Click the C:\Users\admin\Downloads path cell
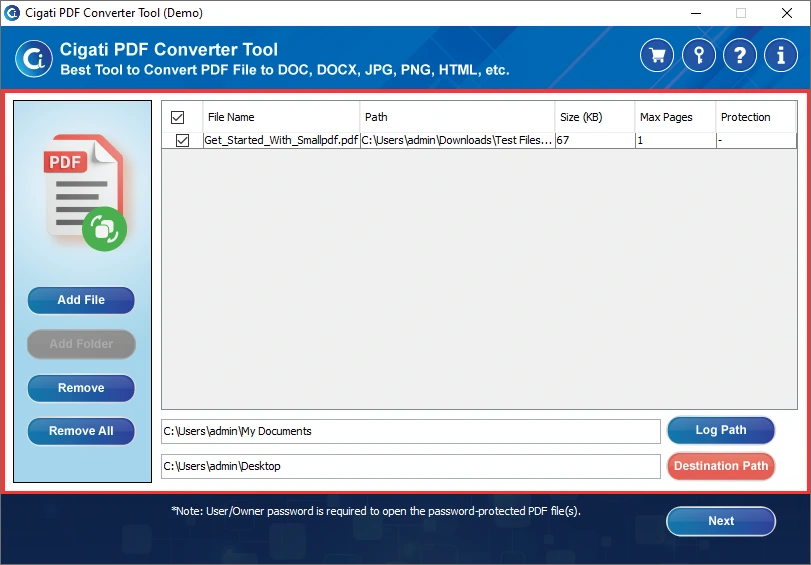The height and width of the screenshot is (565, 811). [x=457, y=140]
